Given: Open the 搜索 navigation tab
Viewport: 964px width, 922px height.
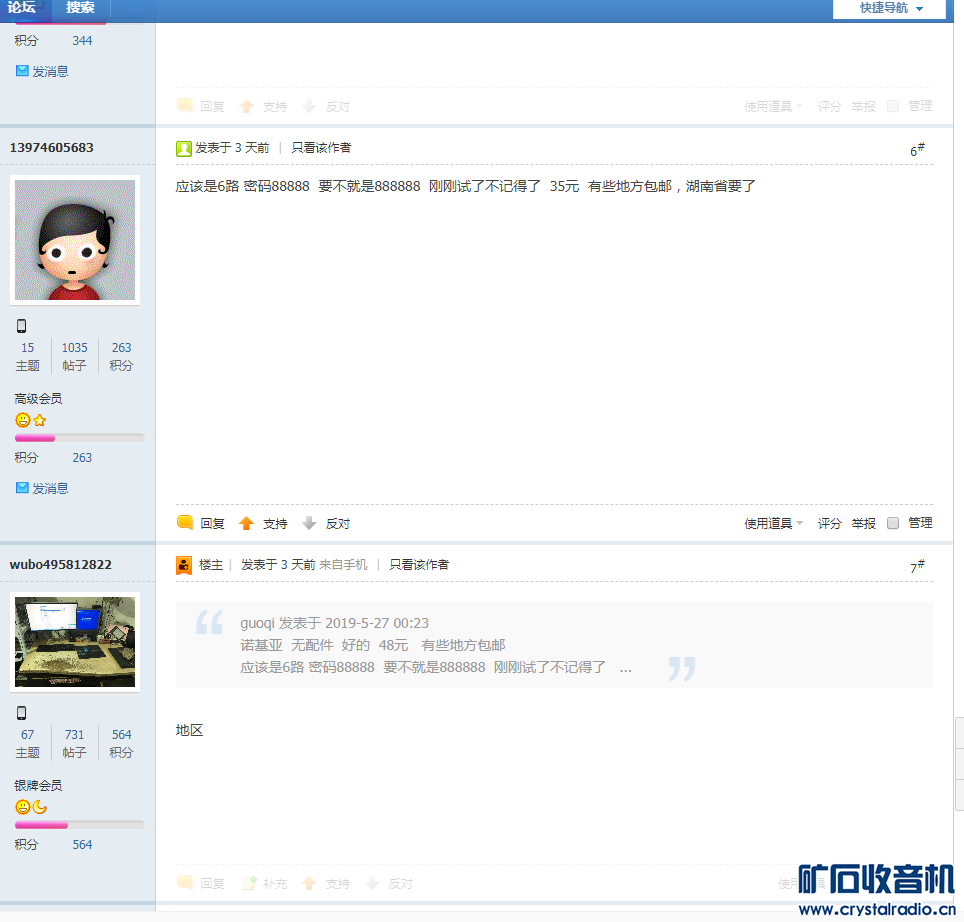Looking at the screenshot, I should pyautogui.click(x=80, y=7).
